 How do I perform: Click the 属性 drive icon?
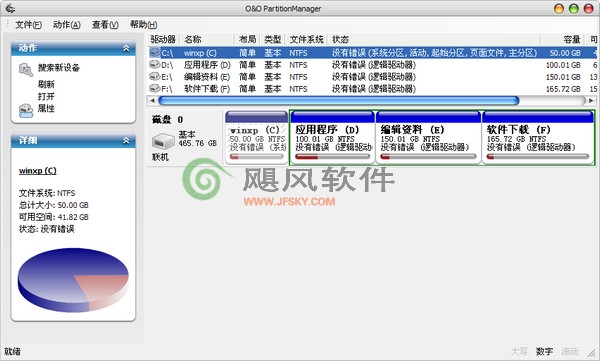click(x=26, y=110)
